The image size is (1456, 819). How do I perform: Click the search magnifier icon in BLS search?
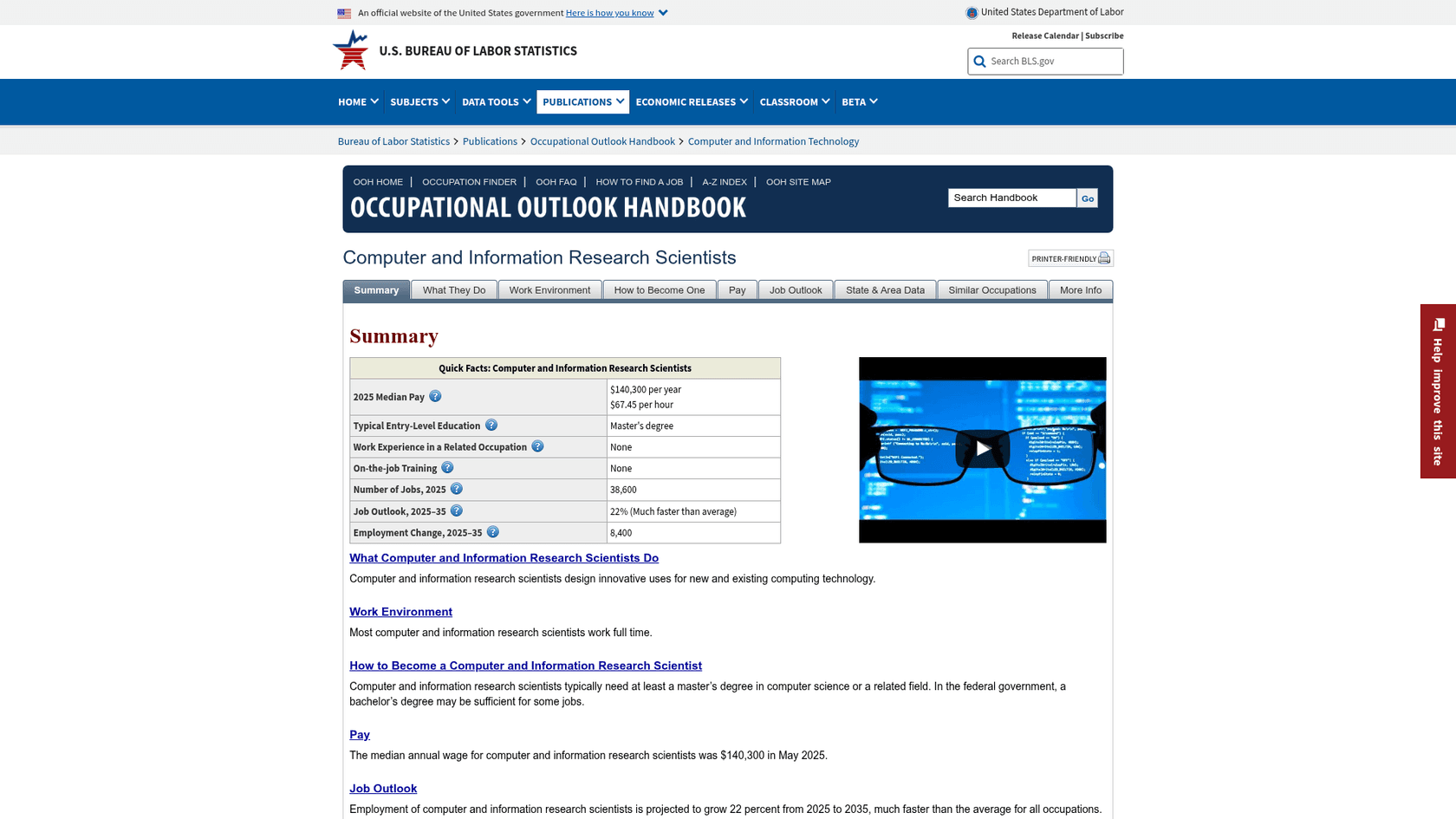click(x=979, y=62)
